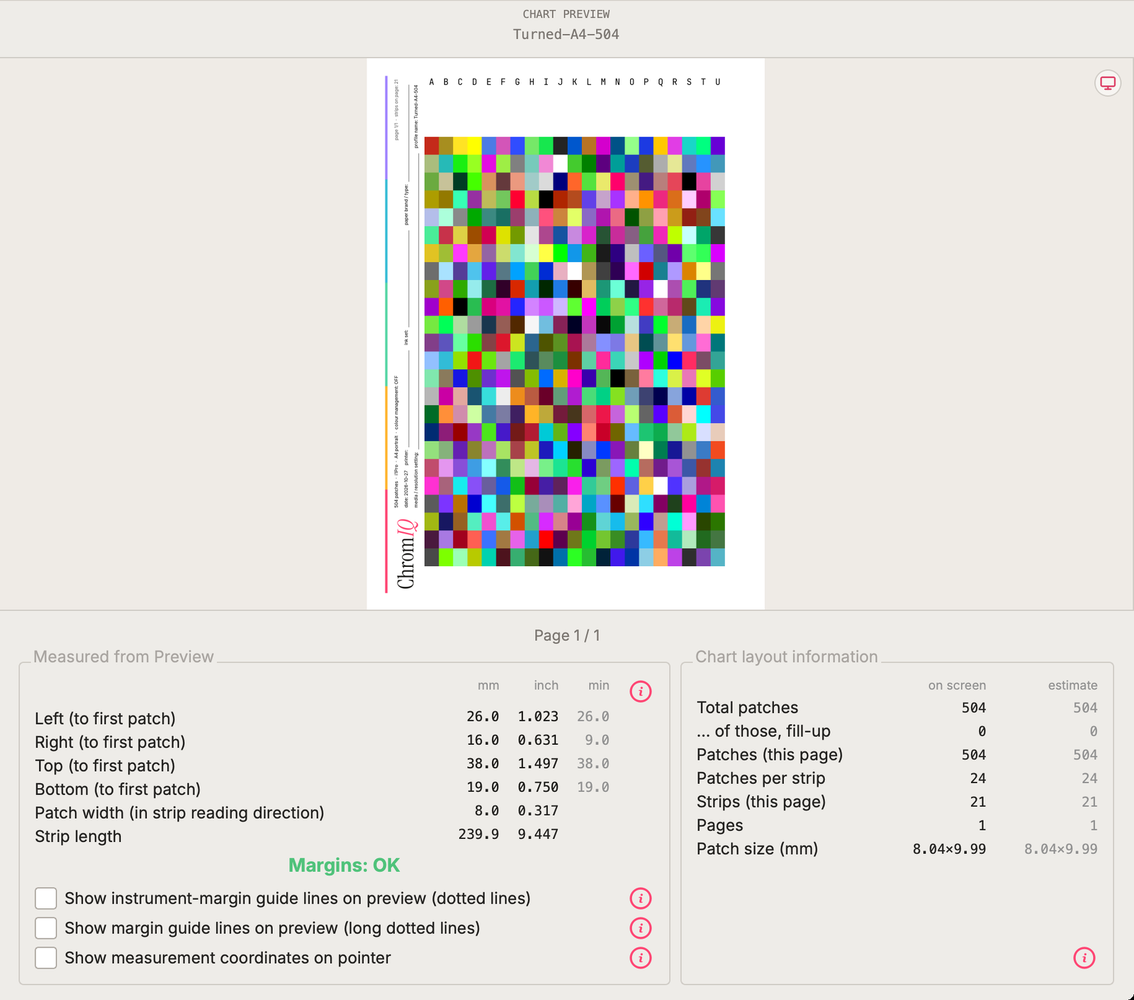The image size is (1134, 1000).
Task: Click the chart page preview thumbnail
Action: click(566, 333)
